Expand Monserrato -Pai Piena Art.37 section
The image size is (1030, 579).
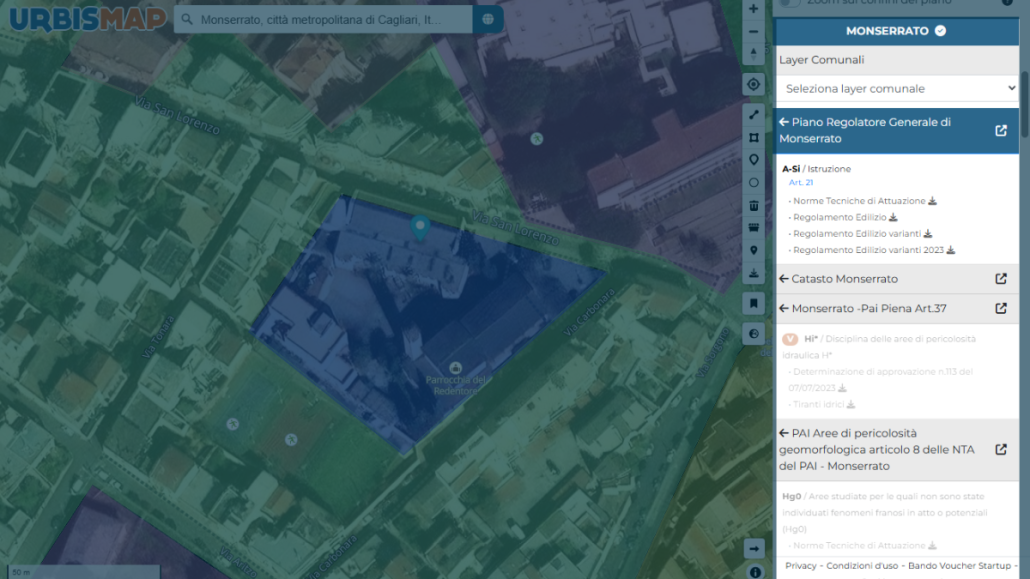pos(784,308)
